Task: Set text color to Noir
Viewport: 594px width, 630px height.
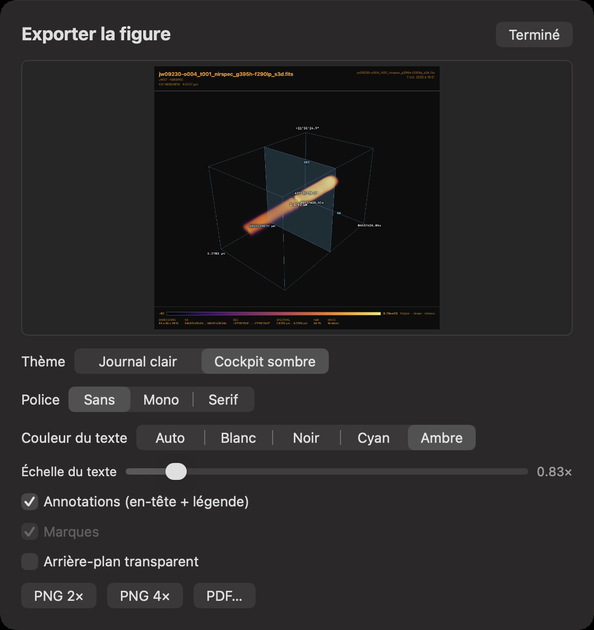Action: pyautogui.click(x=306, y=438)
